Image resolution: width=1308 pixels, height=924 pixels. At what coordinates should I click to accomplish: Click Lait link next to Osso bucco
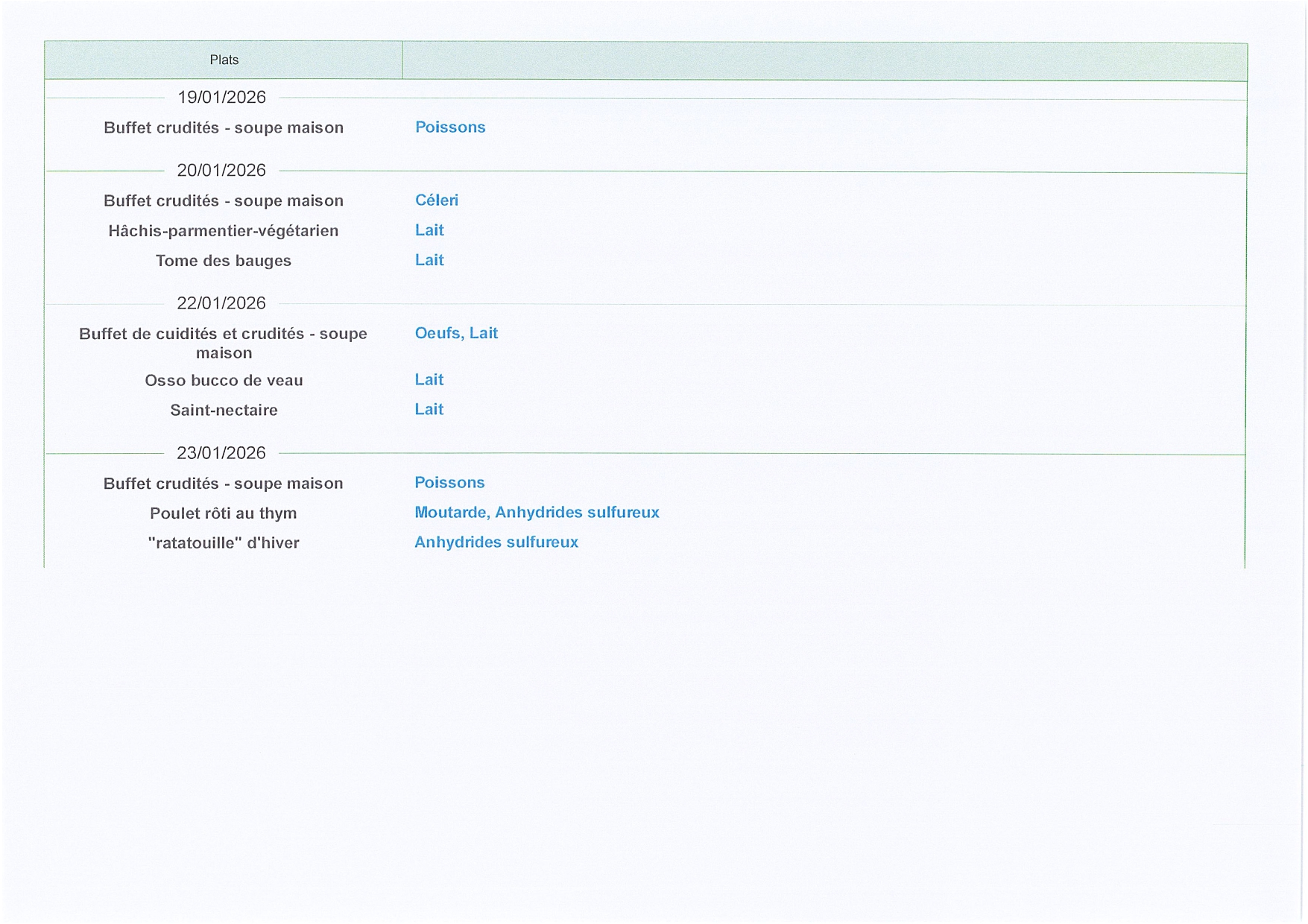click(429, 380)
